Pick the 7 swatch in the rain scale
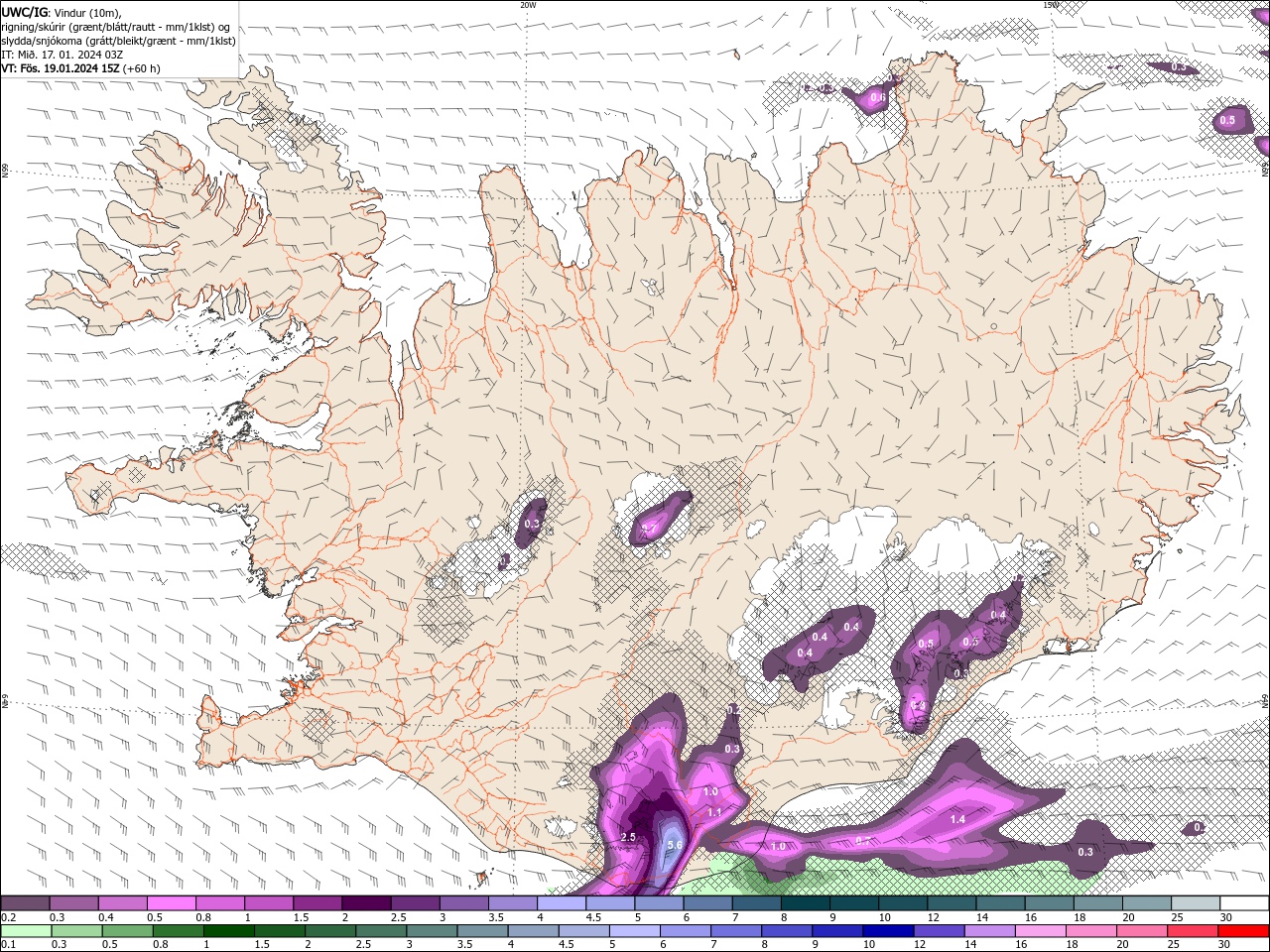The height and width of the screenshot is (952, 1270). click(x=736, y=931)
